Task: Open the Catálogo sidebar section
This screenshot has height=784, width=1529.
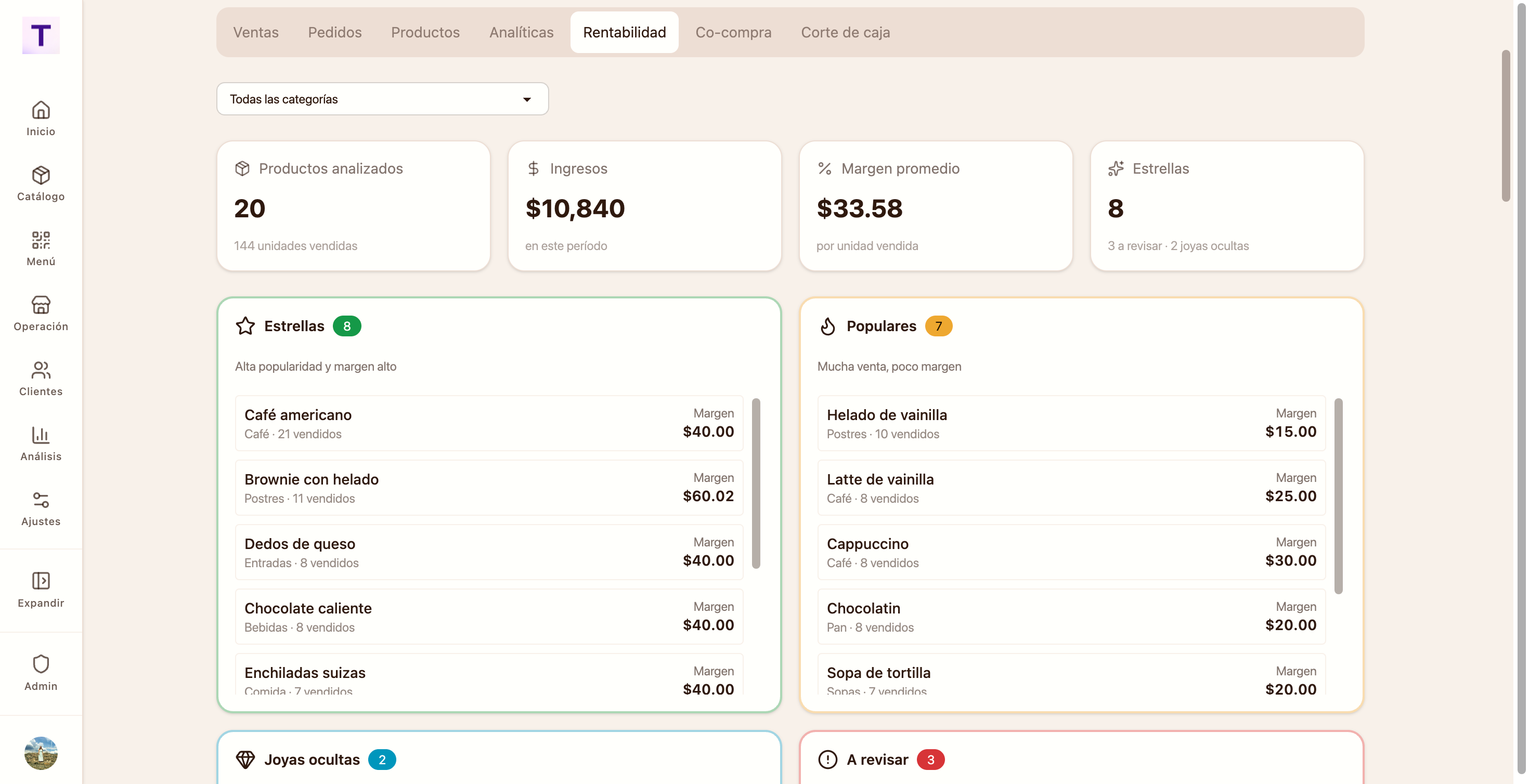Action: click(x=41, y=184)
